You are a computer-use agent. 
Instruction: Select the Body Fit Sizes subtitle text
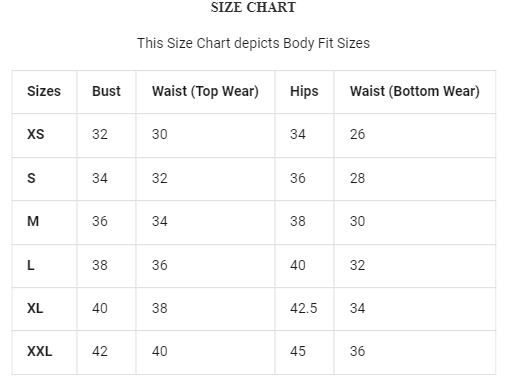click(253, 43)
